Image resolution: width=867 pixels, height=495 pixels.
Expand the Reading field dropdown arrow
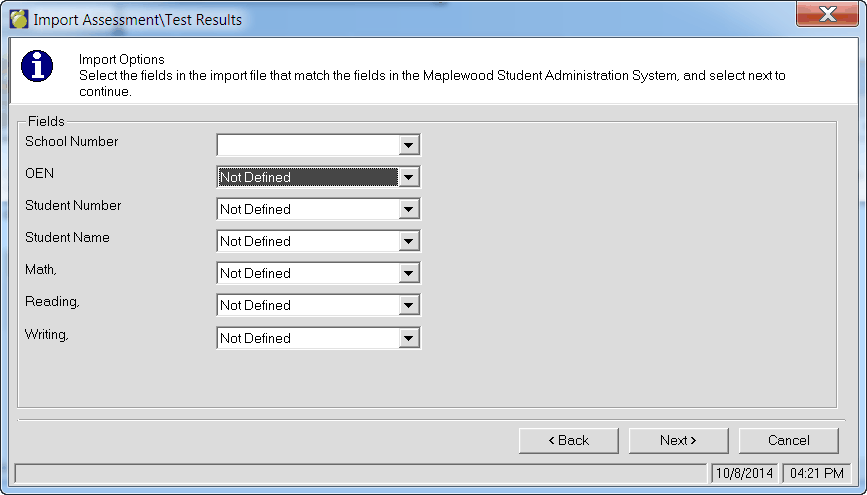pos(407,305)
